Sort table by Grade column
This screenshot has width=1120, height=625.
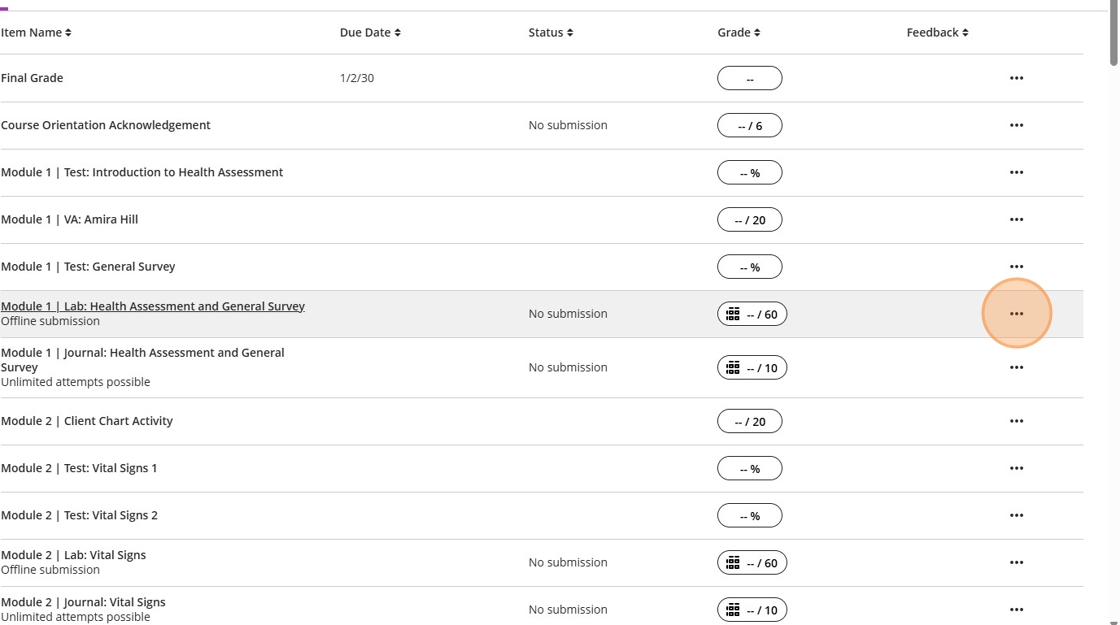[x=739, y=33]
